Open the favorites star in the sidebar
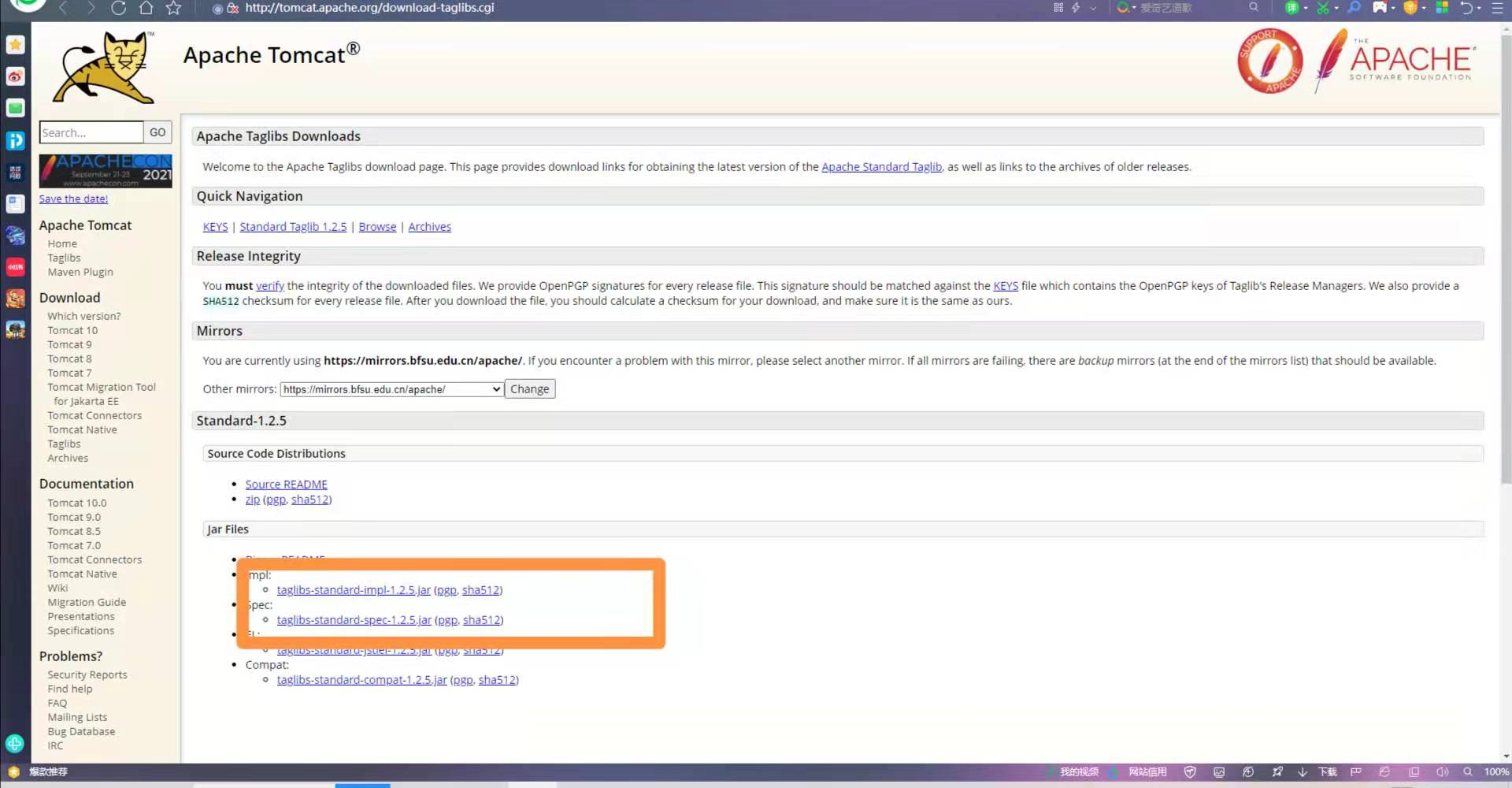Screen dimensions: 1512x788 pos(16,45)
